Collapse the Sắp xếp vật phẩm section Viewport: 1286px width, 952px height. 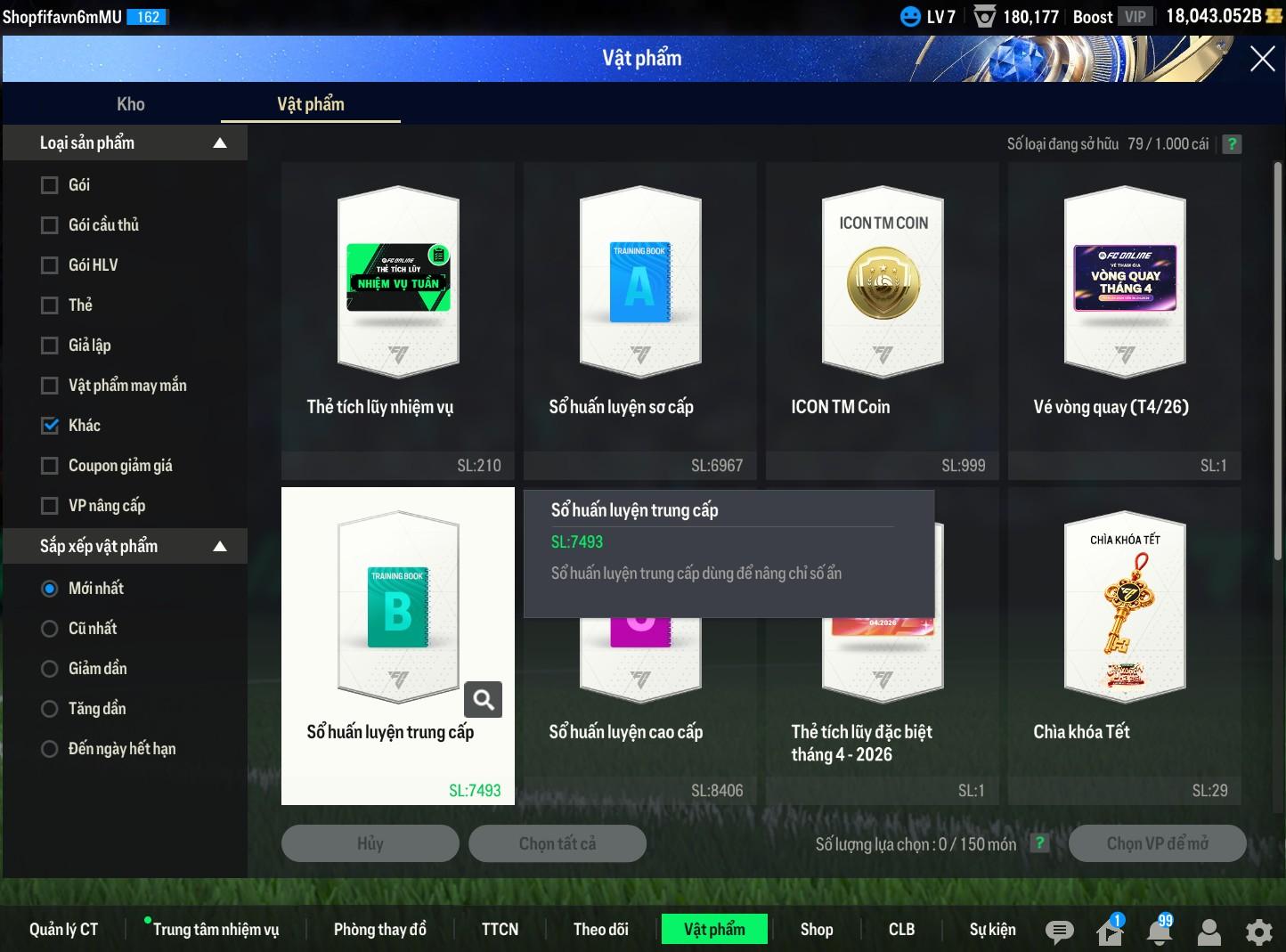pyautogui.click(x=220, y=547)
